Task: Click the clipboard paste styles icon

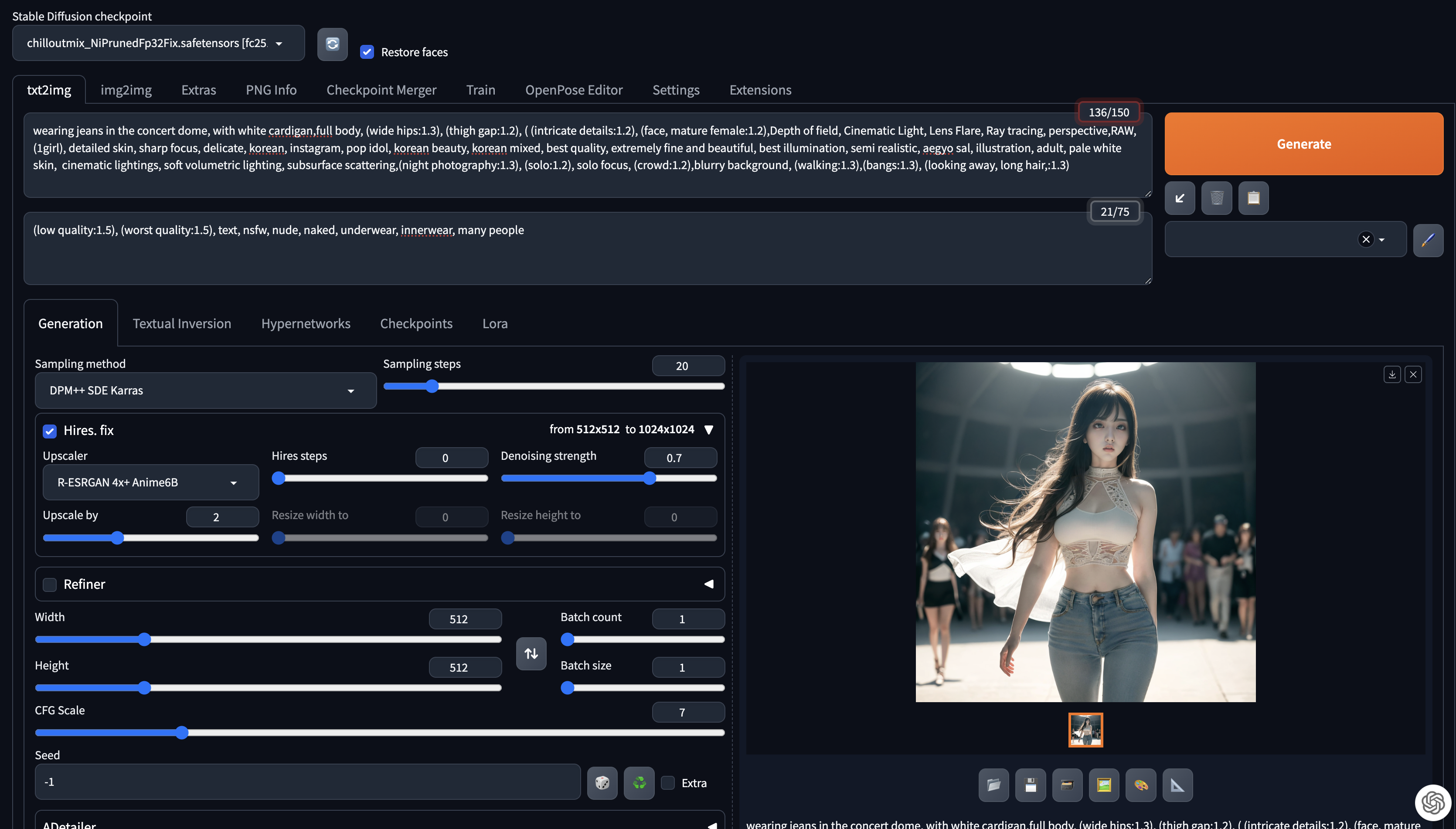Action: tap(1253, 198)
